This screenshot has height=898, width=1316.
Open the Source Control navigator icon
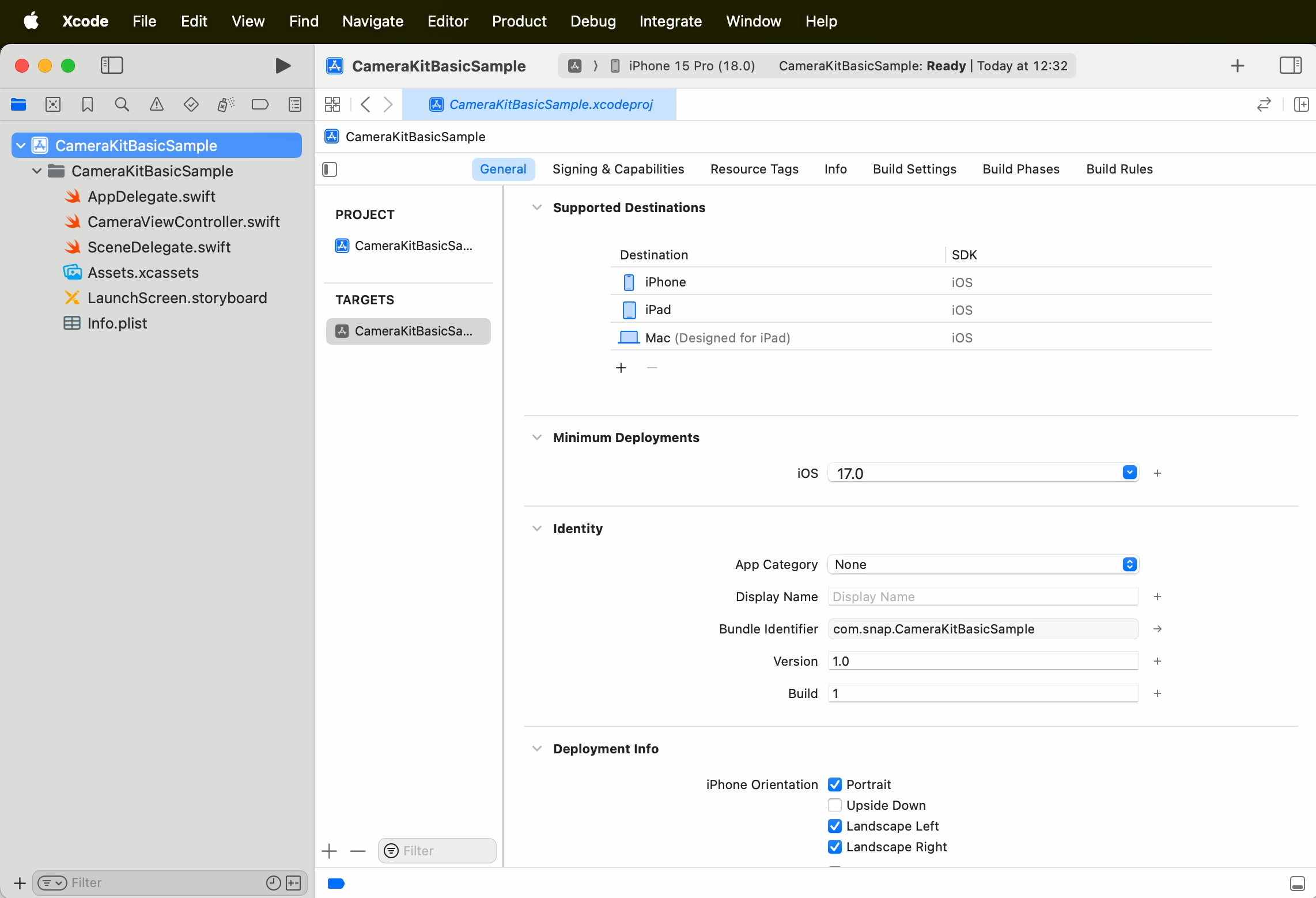(x=52, y=104)
